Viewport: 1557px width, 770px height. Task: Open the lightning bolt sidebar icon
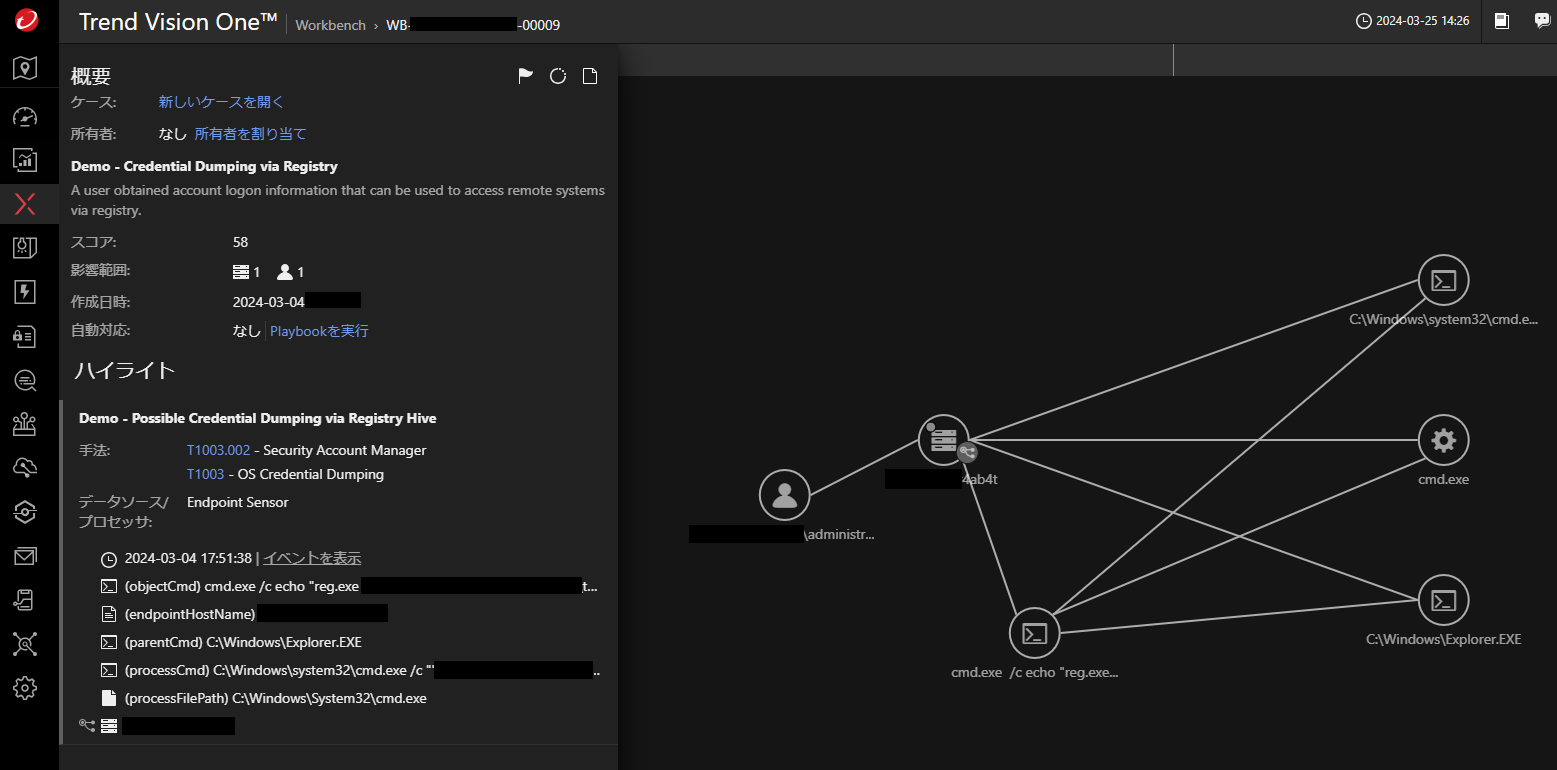click(25, 291)
